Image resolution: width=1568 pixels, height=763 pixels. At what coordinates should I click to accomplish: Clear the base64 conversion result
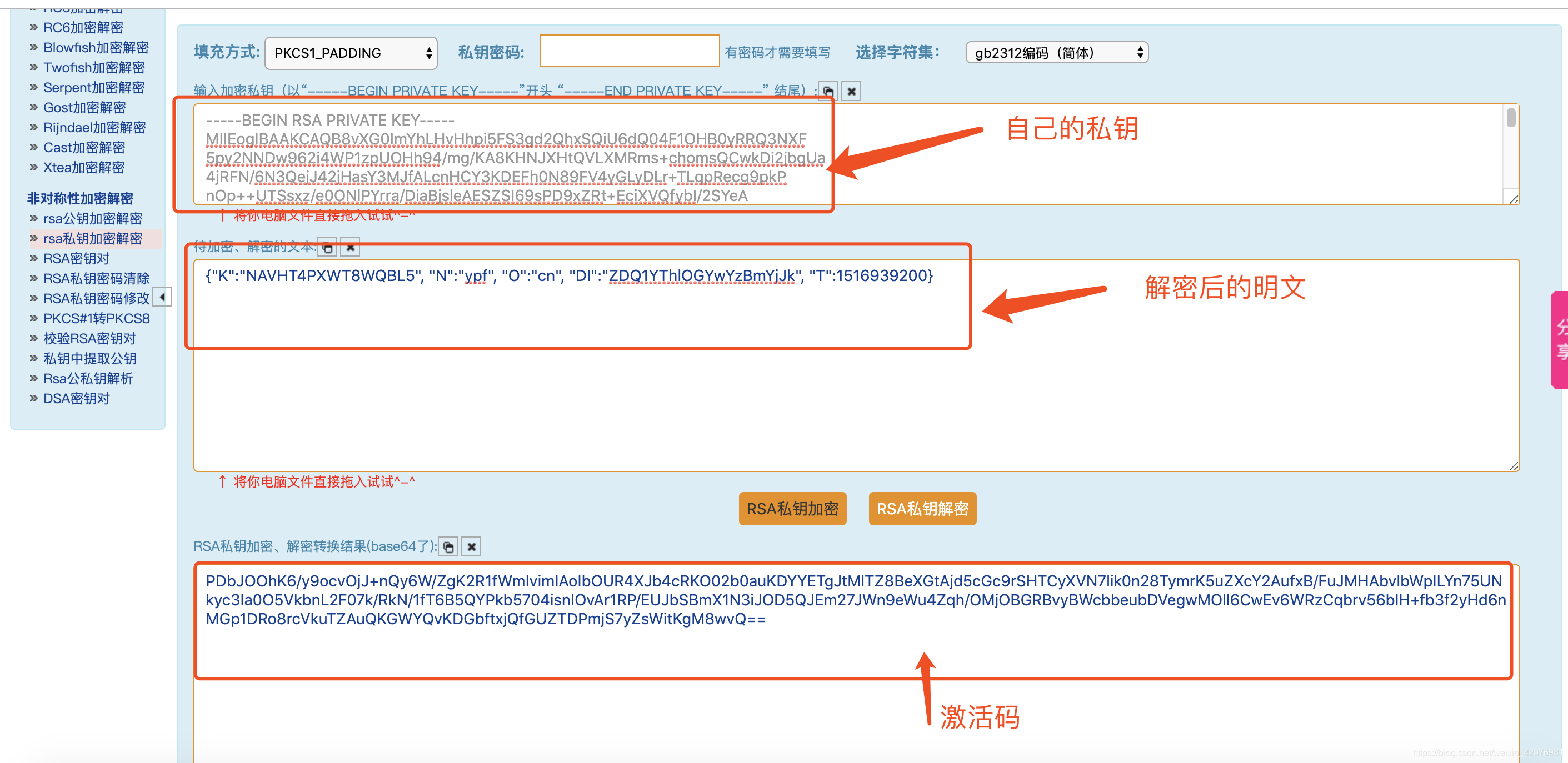[471, 546]
